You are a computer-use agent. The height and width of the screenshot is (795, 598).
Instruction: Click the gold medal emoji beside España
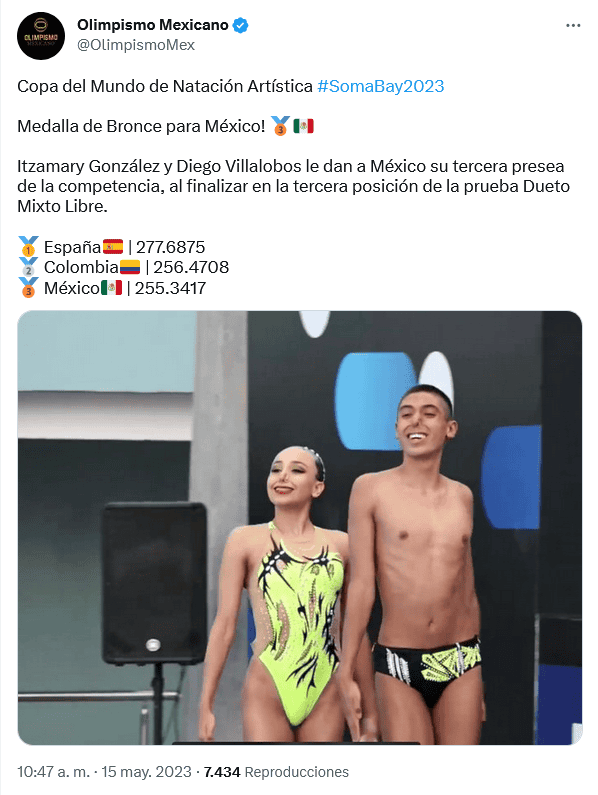point(28,246)
